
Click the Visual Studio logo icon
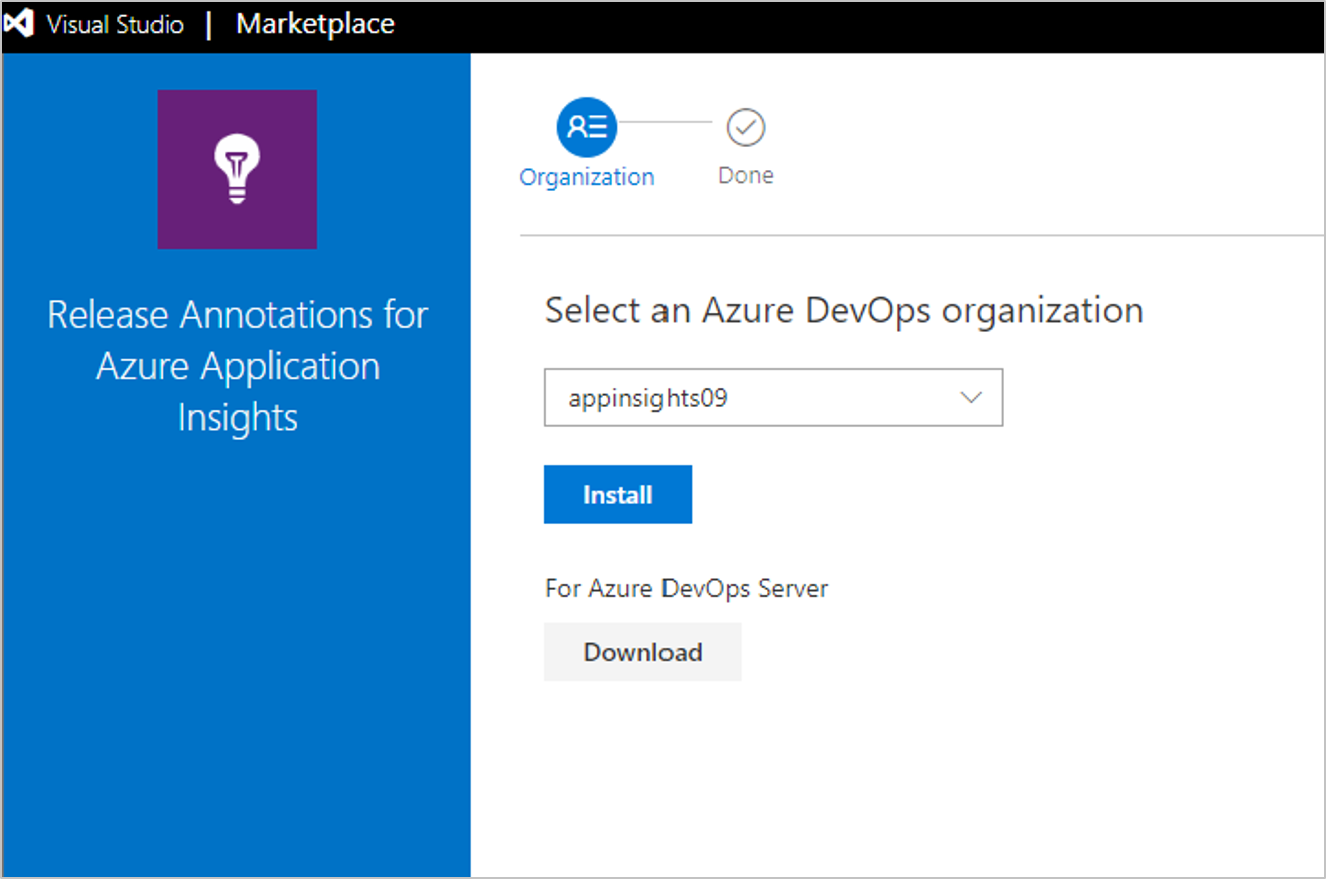20,25
